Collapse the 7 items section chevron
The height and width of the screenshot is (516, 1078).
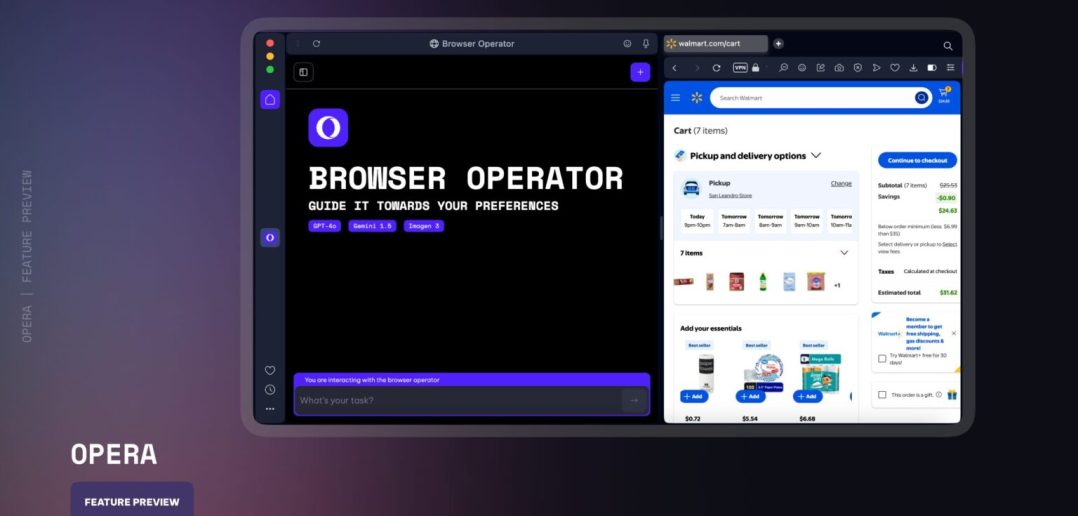844,253
